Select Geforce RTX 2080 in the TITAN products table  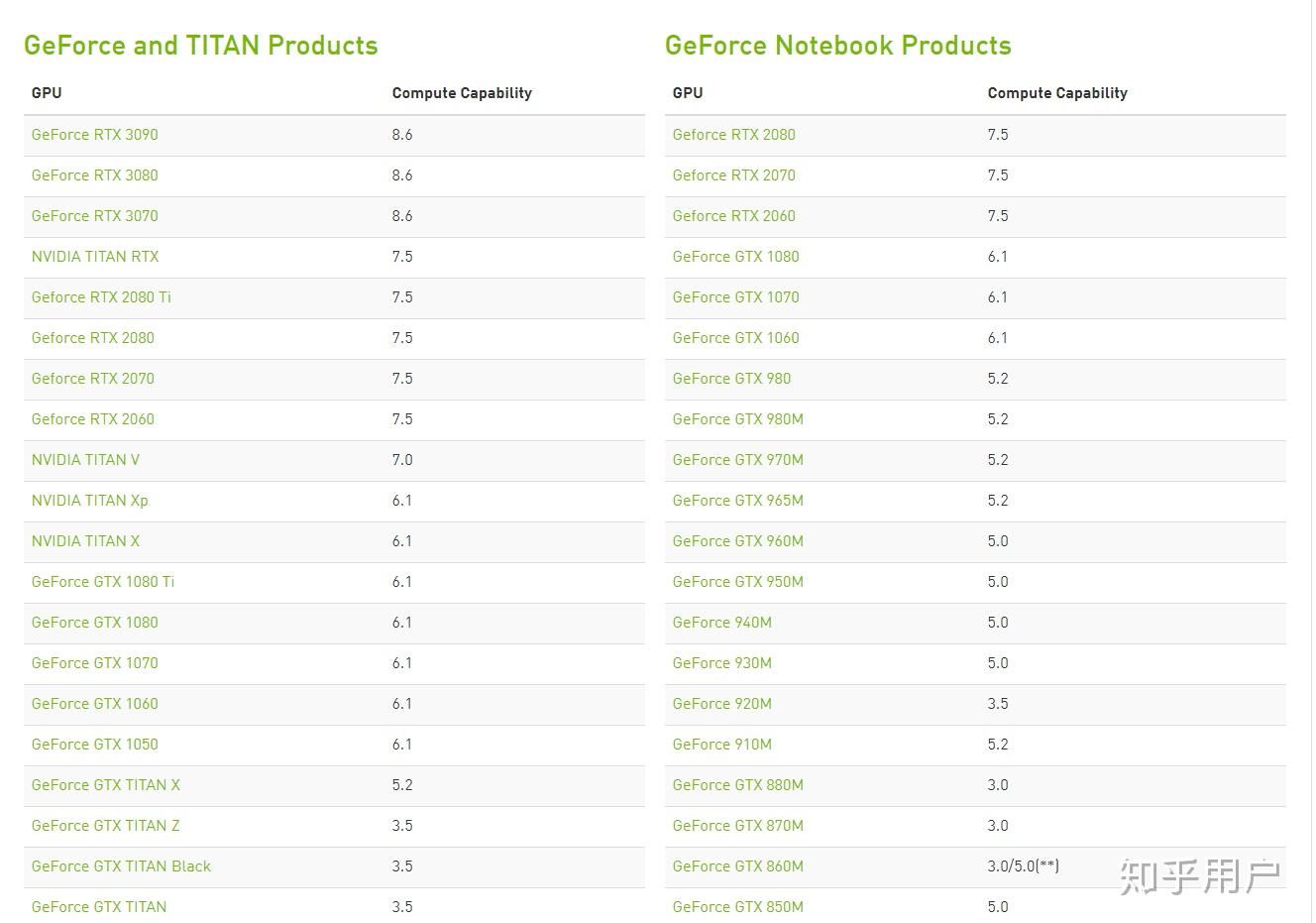click(93, 338)
